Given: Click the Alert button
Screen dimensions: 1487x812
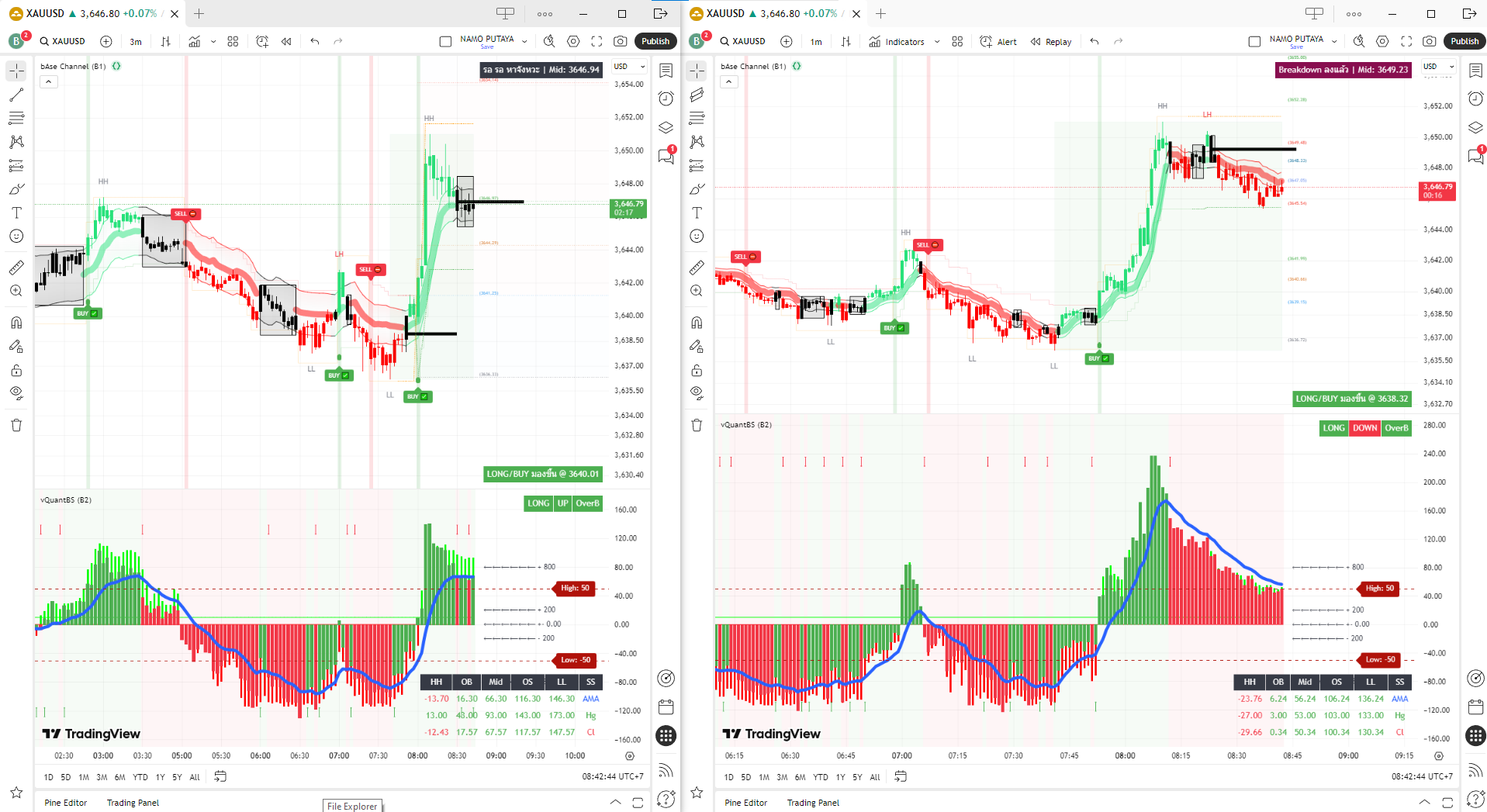Looking at the screenshot, I should coord(998,42).
